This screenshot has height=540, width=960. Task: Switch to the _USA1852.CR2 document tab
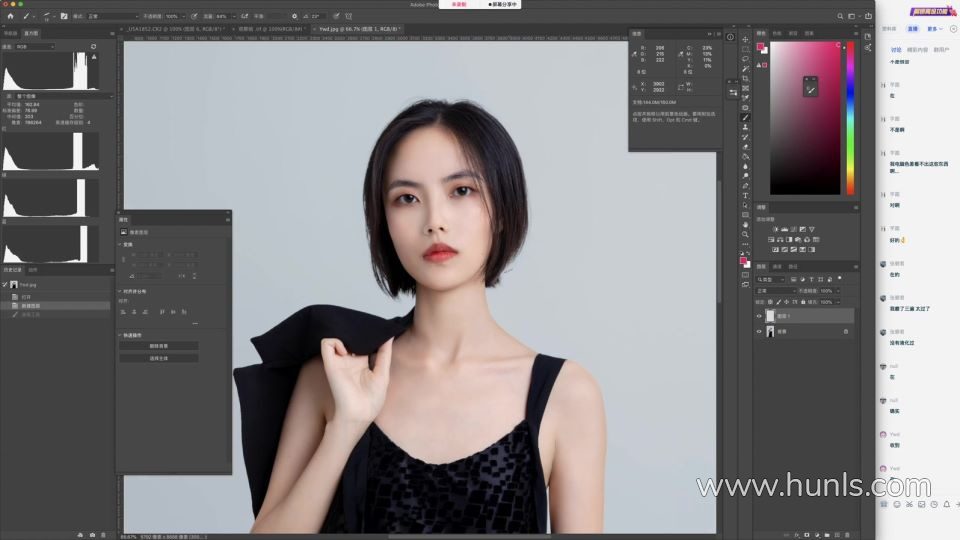pyautogui.click(x=175, y=29)
